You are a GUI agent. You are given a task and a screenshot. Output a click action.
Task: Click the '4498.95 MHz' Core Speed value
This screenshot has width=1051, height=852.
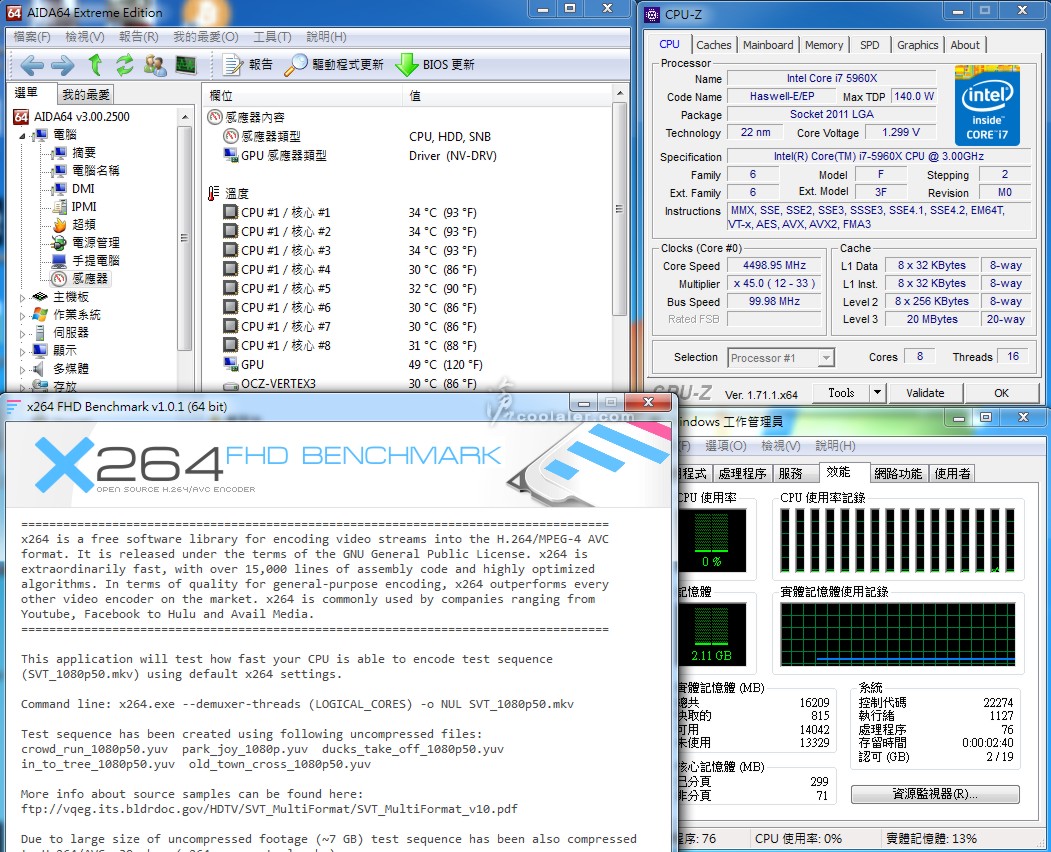(774, 265)
